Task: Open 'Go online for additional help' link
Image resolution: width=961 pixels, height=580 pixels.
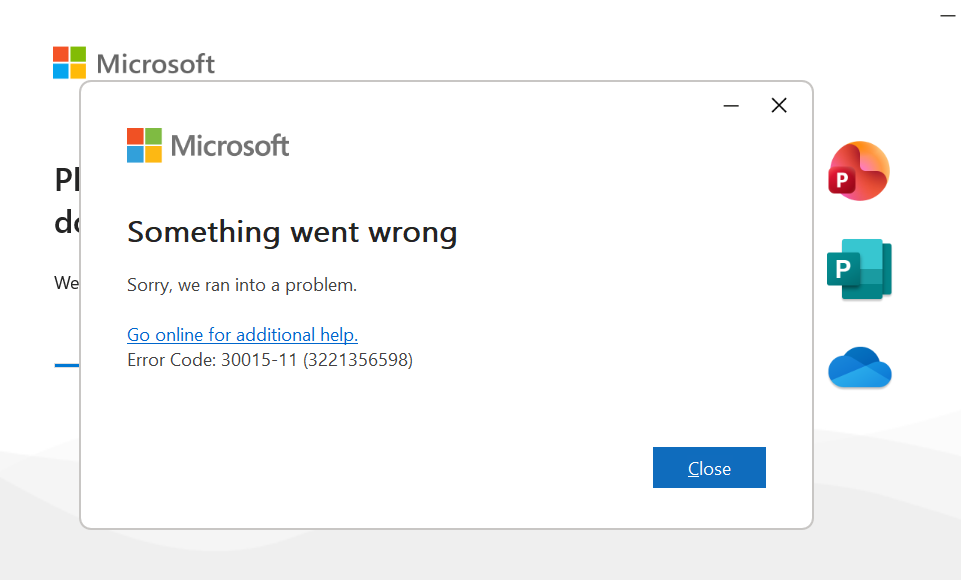Action: tap(242, 335)
